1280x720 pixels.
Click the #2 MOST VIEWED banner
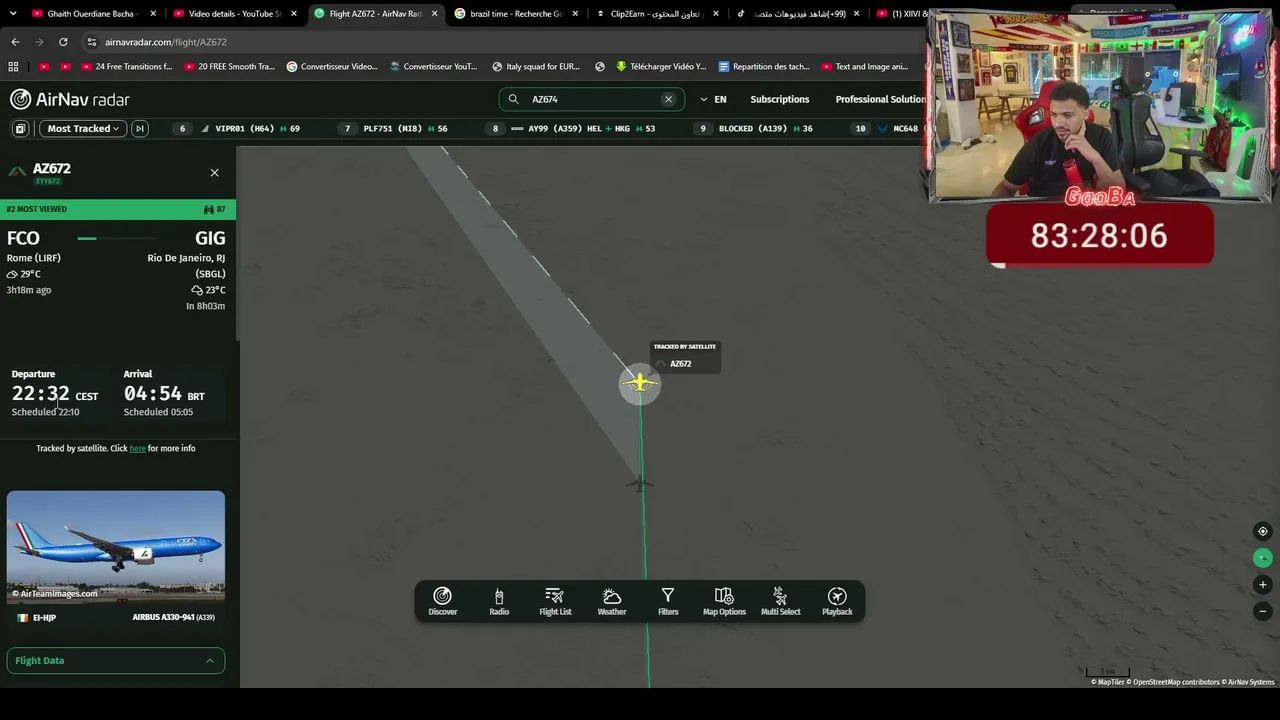(118, 209)
